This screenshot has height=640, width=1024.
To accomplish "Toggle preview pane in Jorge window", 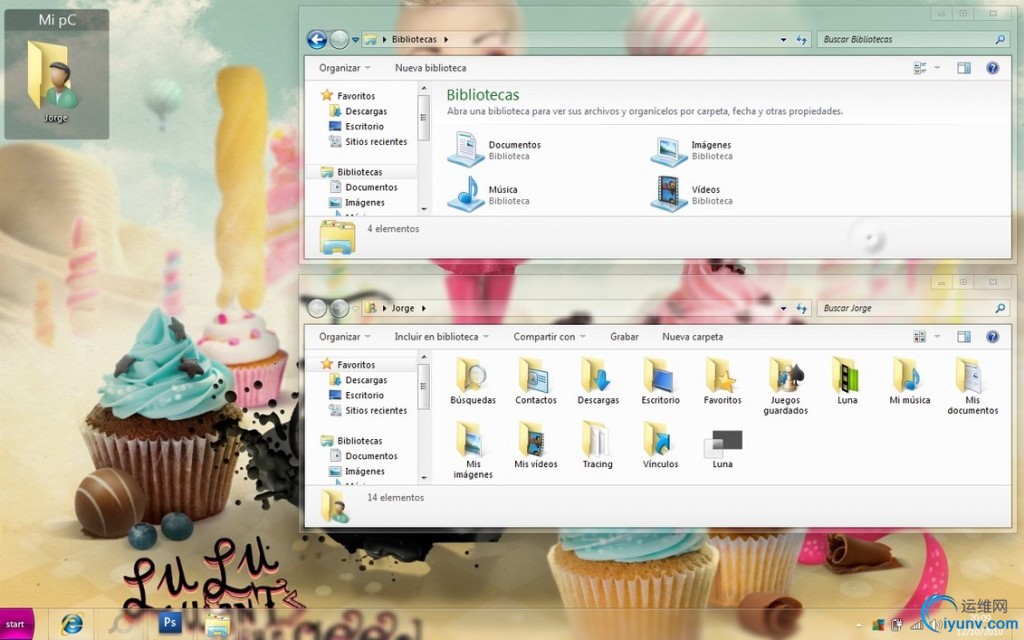I will click(x=964, y=337).
